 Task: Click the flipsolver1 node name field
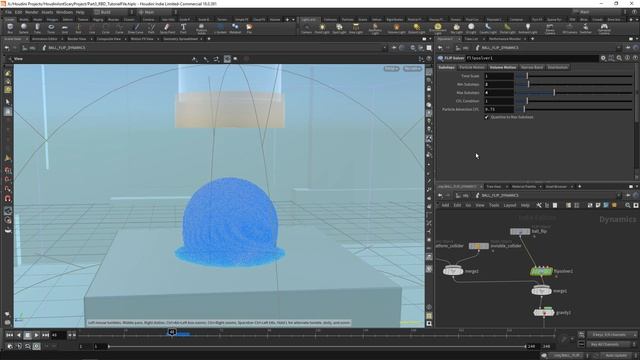click(532, 58)
